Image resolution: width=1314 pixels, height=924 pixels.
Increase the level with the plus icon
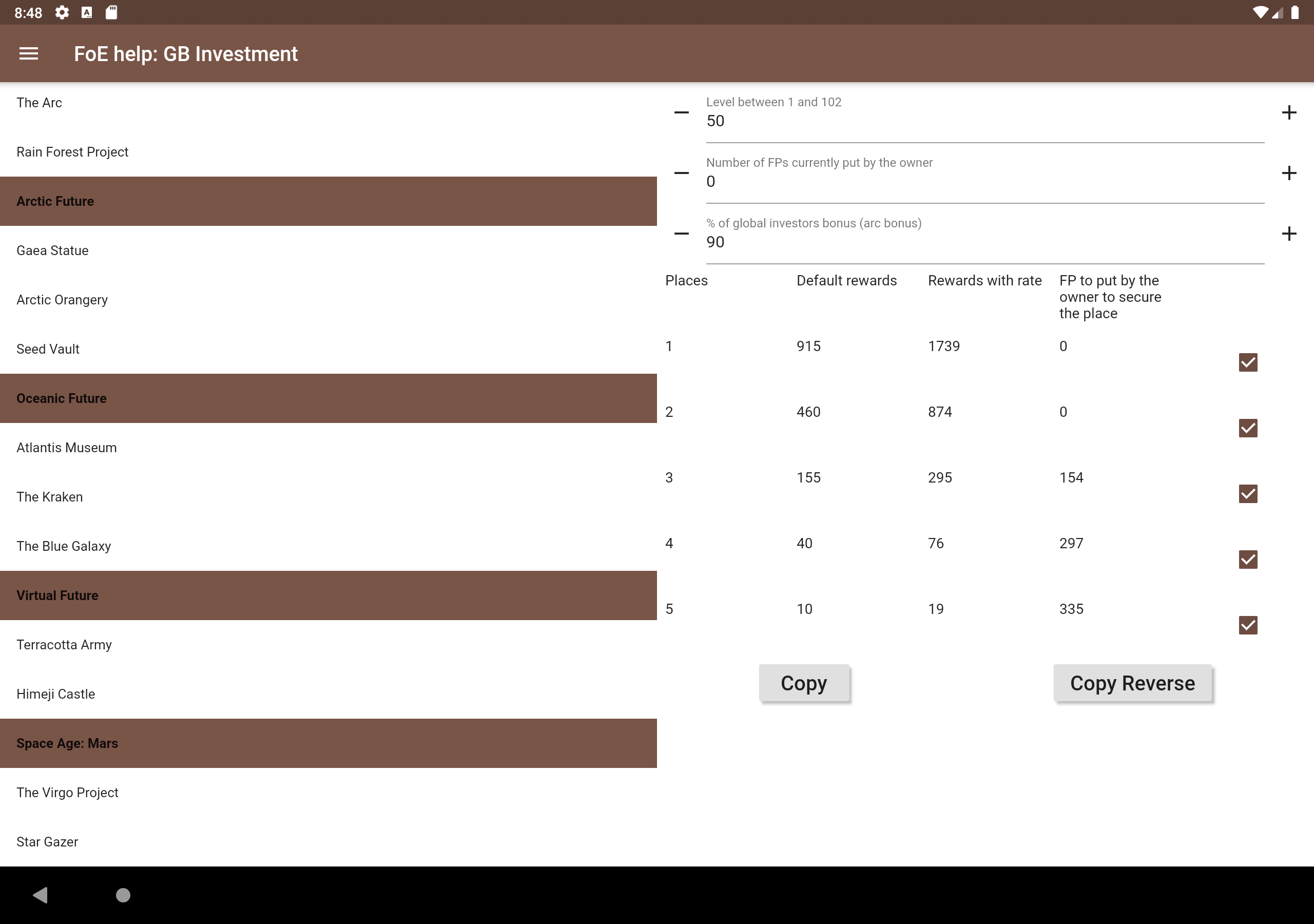coord(1288,112)
